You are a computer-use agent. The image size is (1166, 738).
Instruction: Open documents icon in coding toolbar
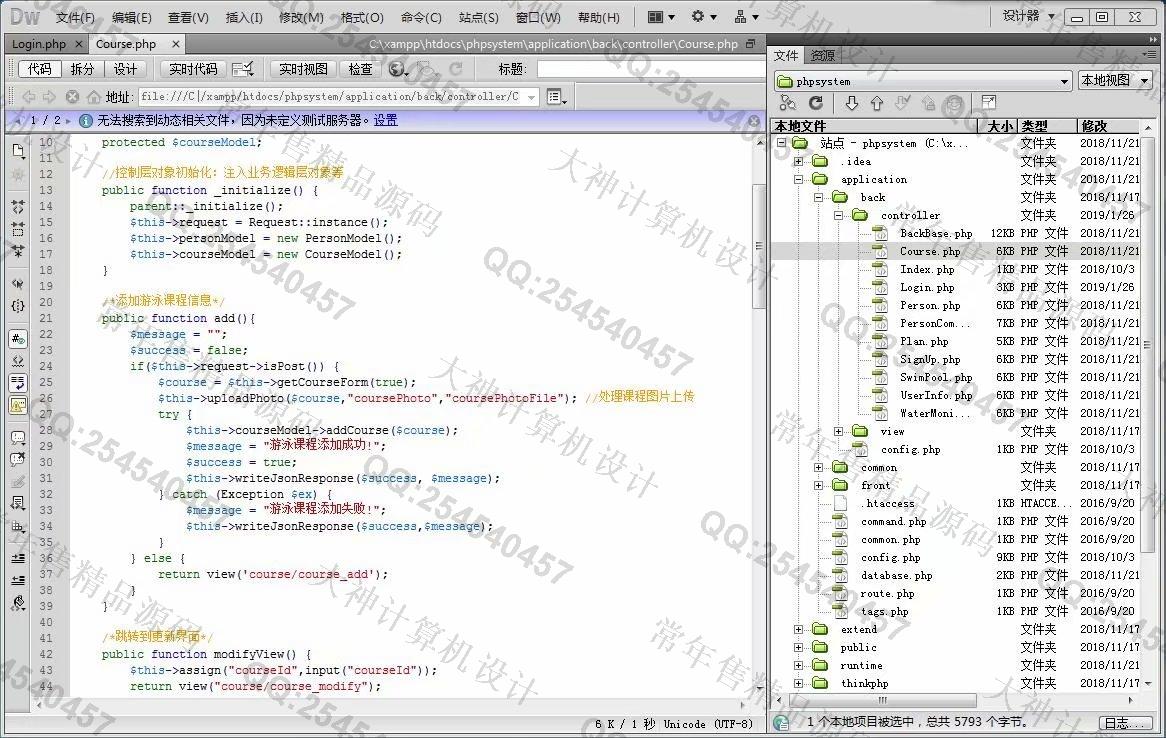(x=18, y=150)
